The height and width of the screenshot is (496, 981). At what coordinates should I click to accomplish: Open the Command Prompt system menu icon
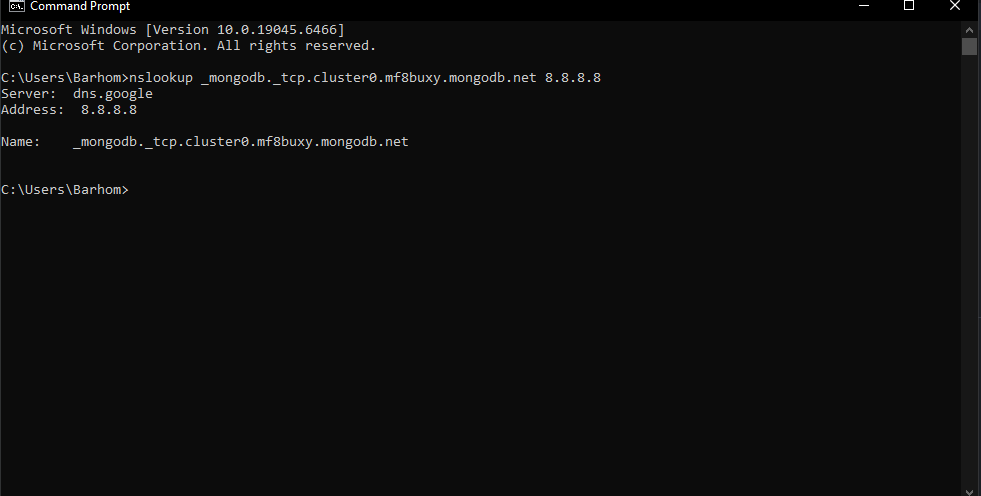point(16,6)
